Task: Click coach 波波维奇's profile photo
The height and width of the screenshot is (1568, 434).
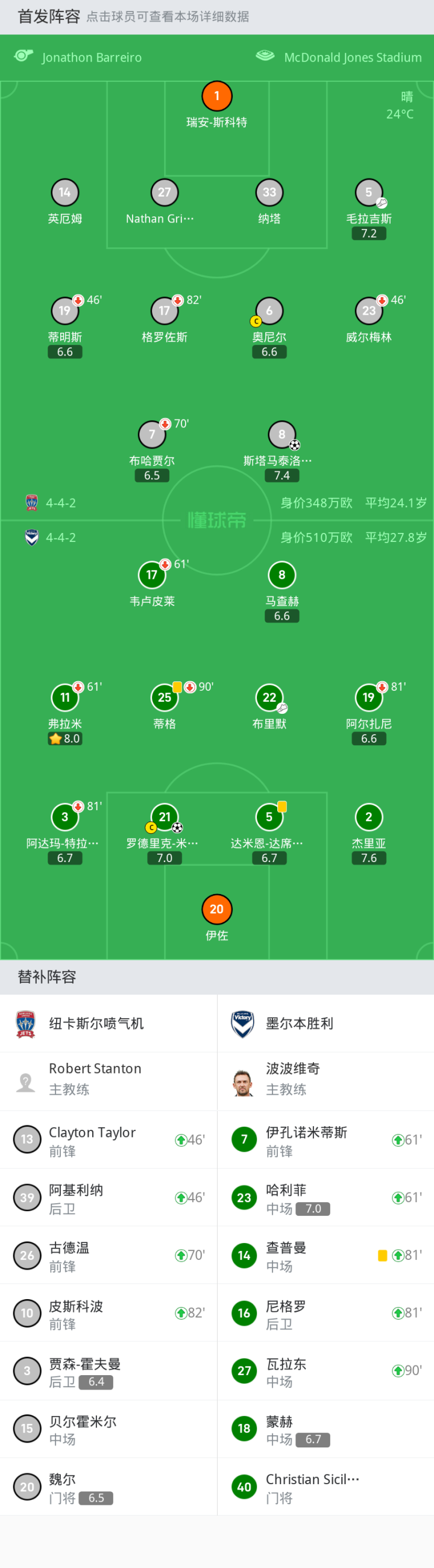Action: point(243,1082)
